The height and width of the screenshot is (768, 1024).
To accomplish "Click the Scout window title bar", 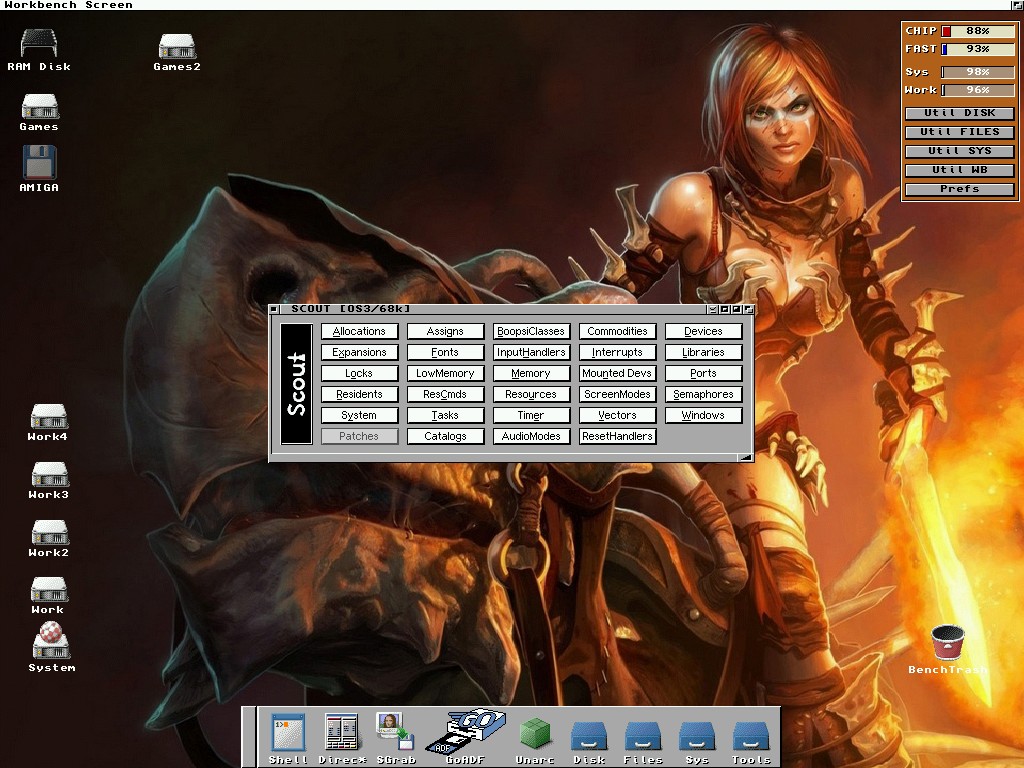I will coord(493,309).
